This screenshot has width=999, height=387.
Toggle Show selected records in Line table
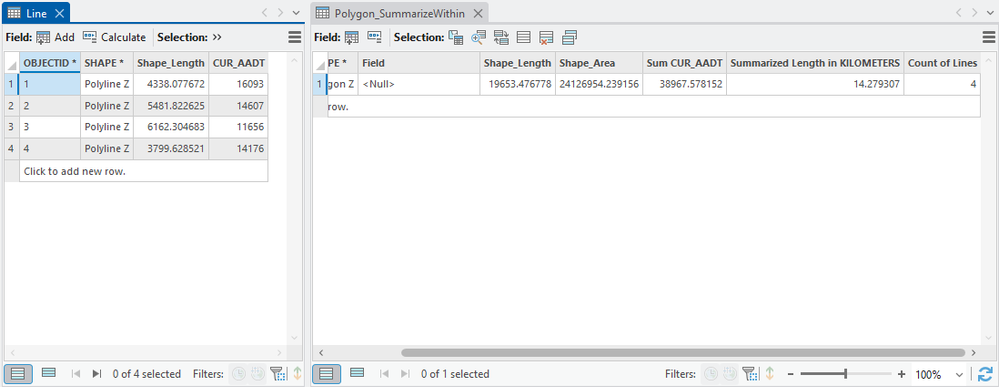point(48,373)
